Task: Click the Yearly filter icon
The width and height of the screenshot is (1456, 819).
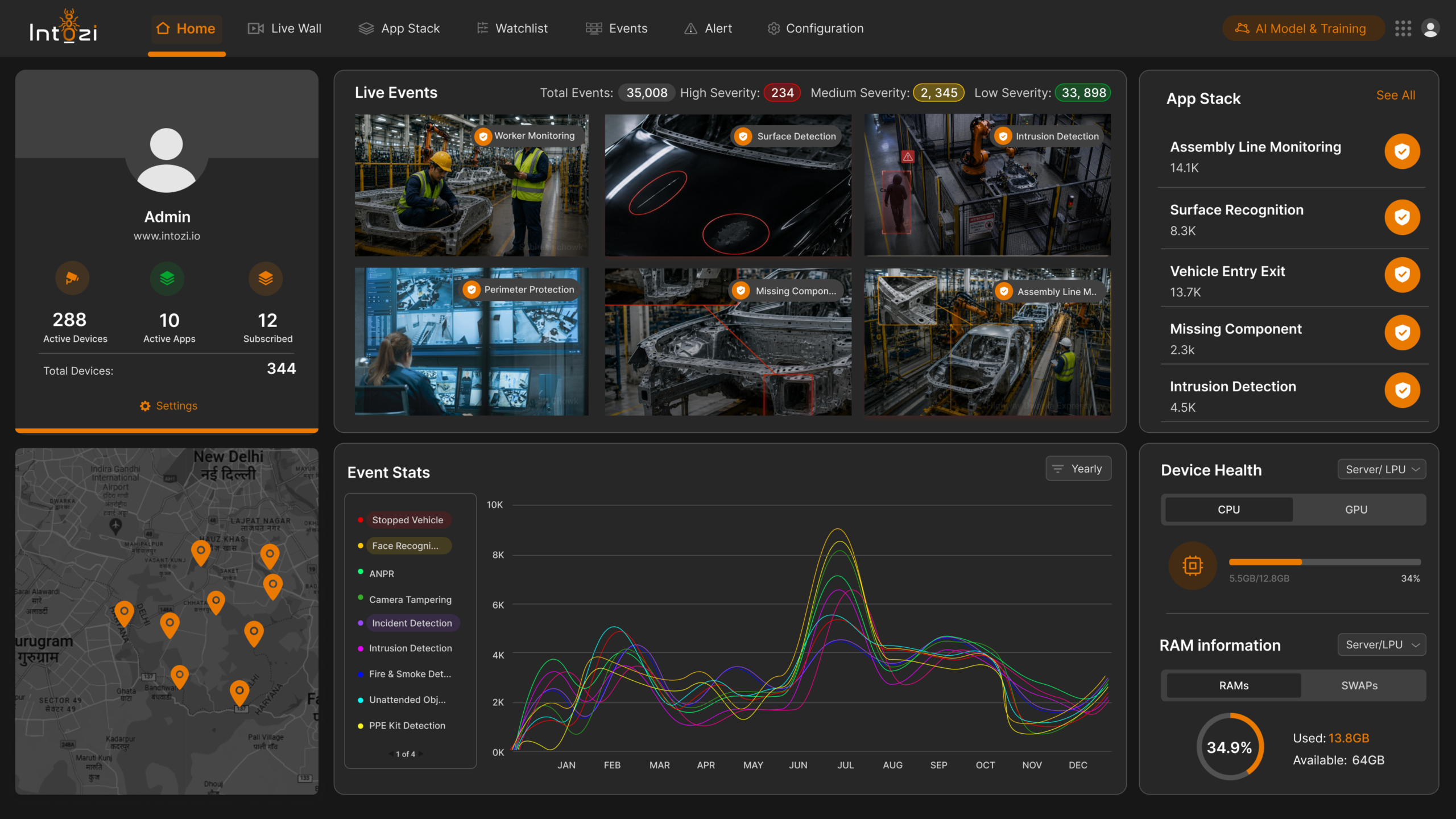Action: click(1058, 469)
